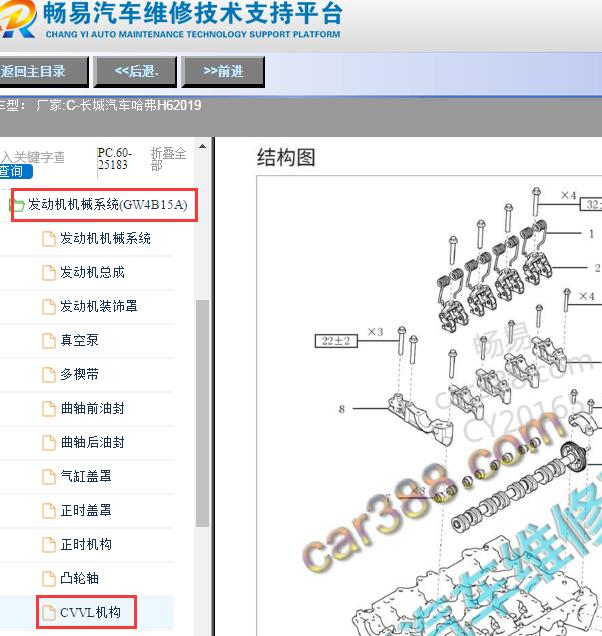The width and height of the screenshot is (602, 636).
Task: Open the 多楔带 entry
Action: click(80, 374)
